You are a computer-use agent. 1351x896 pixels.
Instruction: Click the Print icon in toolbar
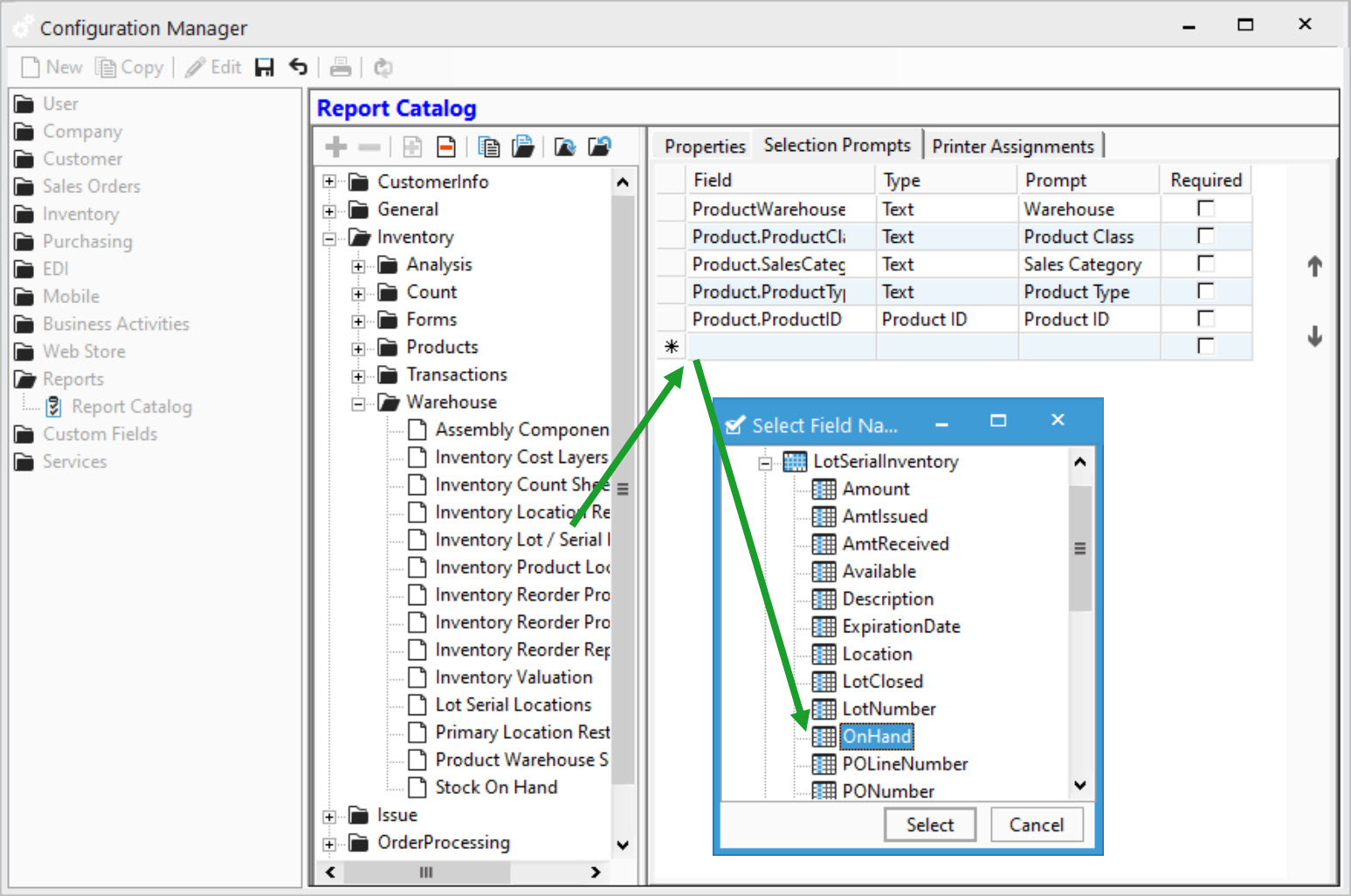pyautogui.click(x=341, y=67)
